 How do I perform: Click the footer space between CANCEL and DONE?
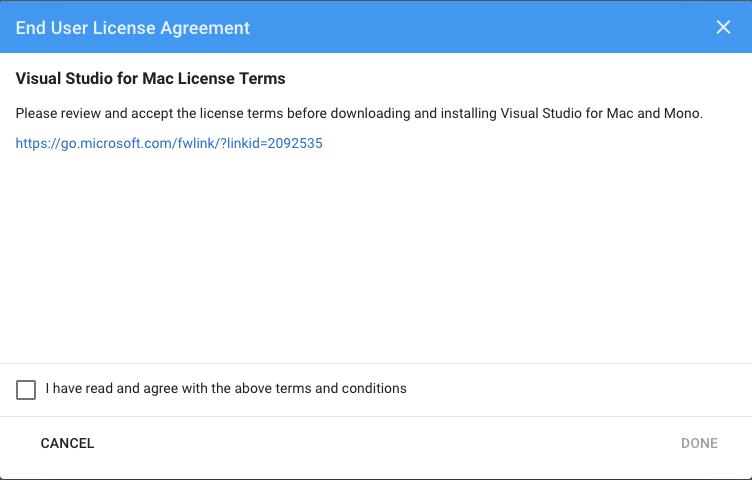point(388,443)
